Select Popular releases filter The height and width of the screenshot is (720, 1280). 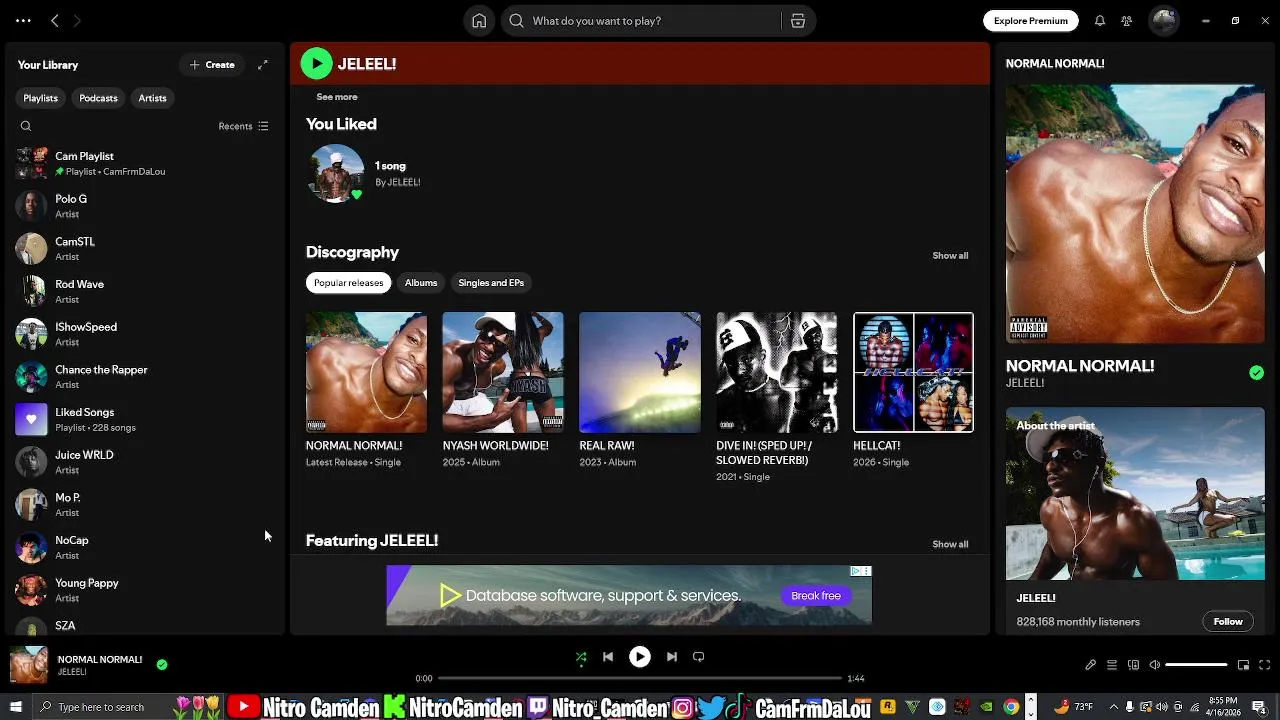click(348, 283)
